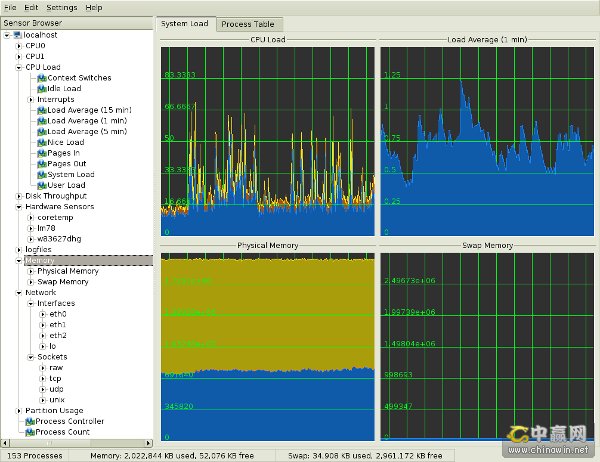Expand the tcp sockets node
Screen dimensions: 600x462
click(43, 378)
